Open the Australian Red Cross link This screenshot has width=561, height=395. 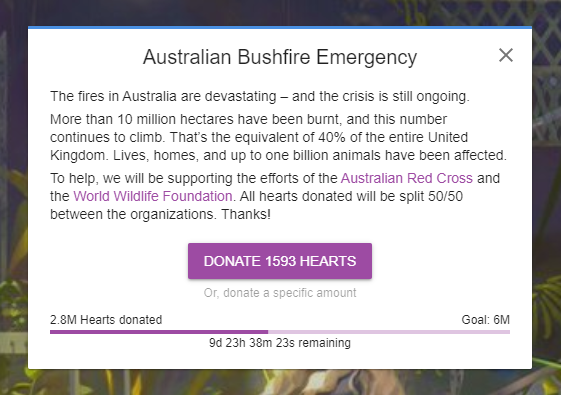tap(406, 178)
